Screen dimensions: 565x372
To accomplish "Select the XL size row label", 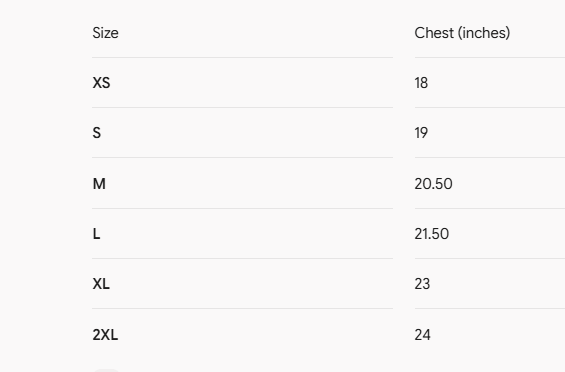I will [x=101, y=284].
